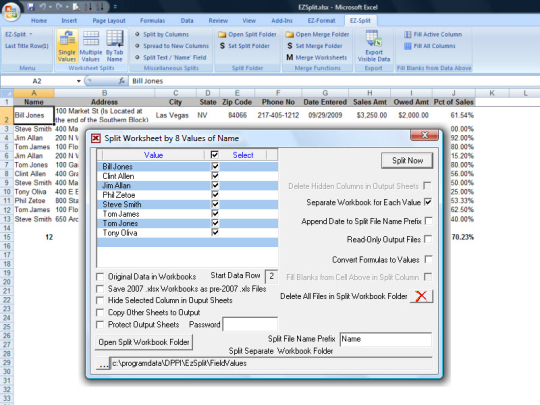The height and width of the screenshot is (405, 540).
Task: Enable Append Date to Split File Name Prefix
Action: point(429,221)
